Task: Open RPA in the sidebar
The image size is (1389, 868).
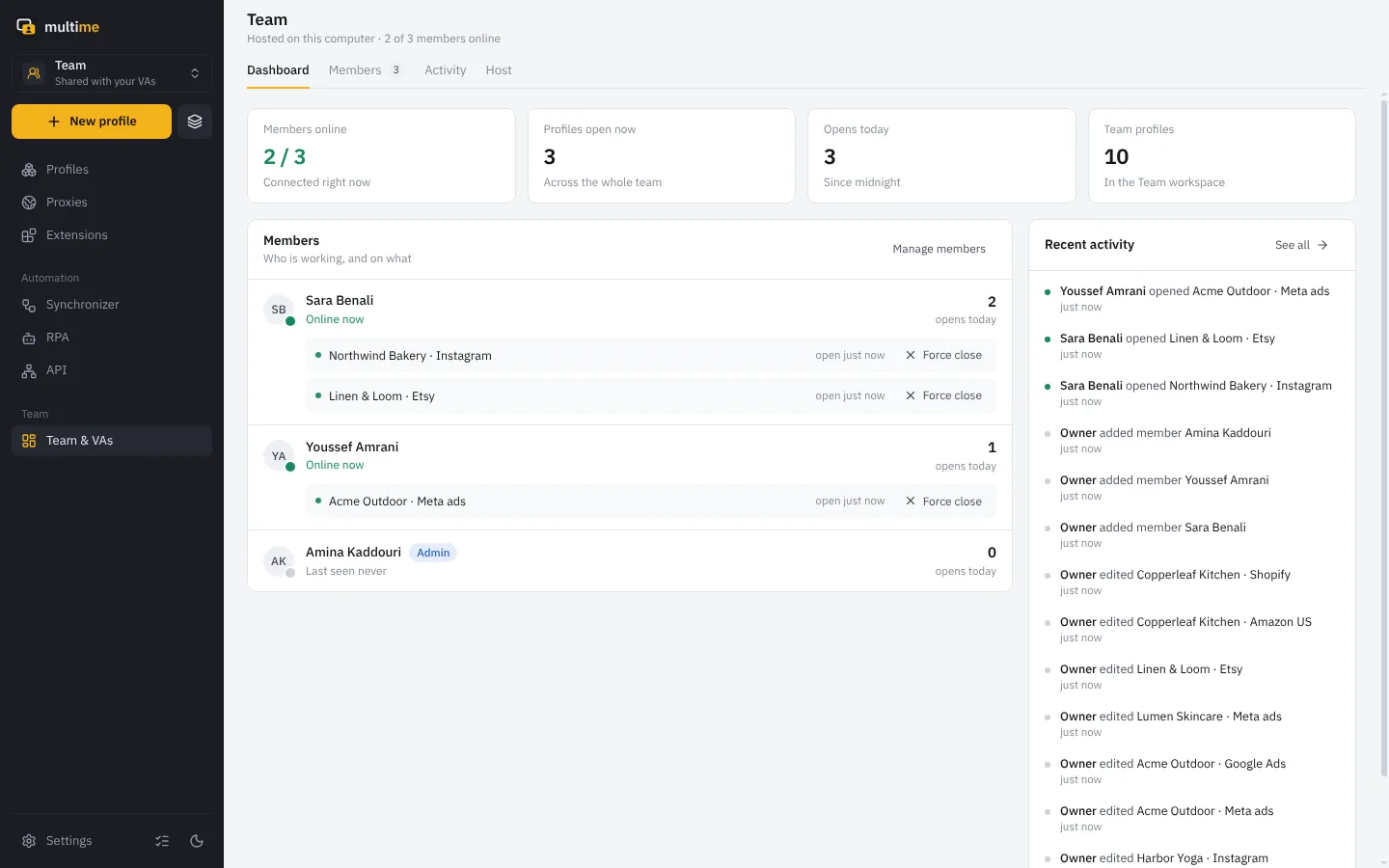Action: (112, 338)
